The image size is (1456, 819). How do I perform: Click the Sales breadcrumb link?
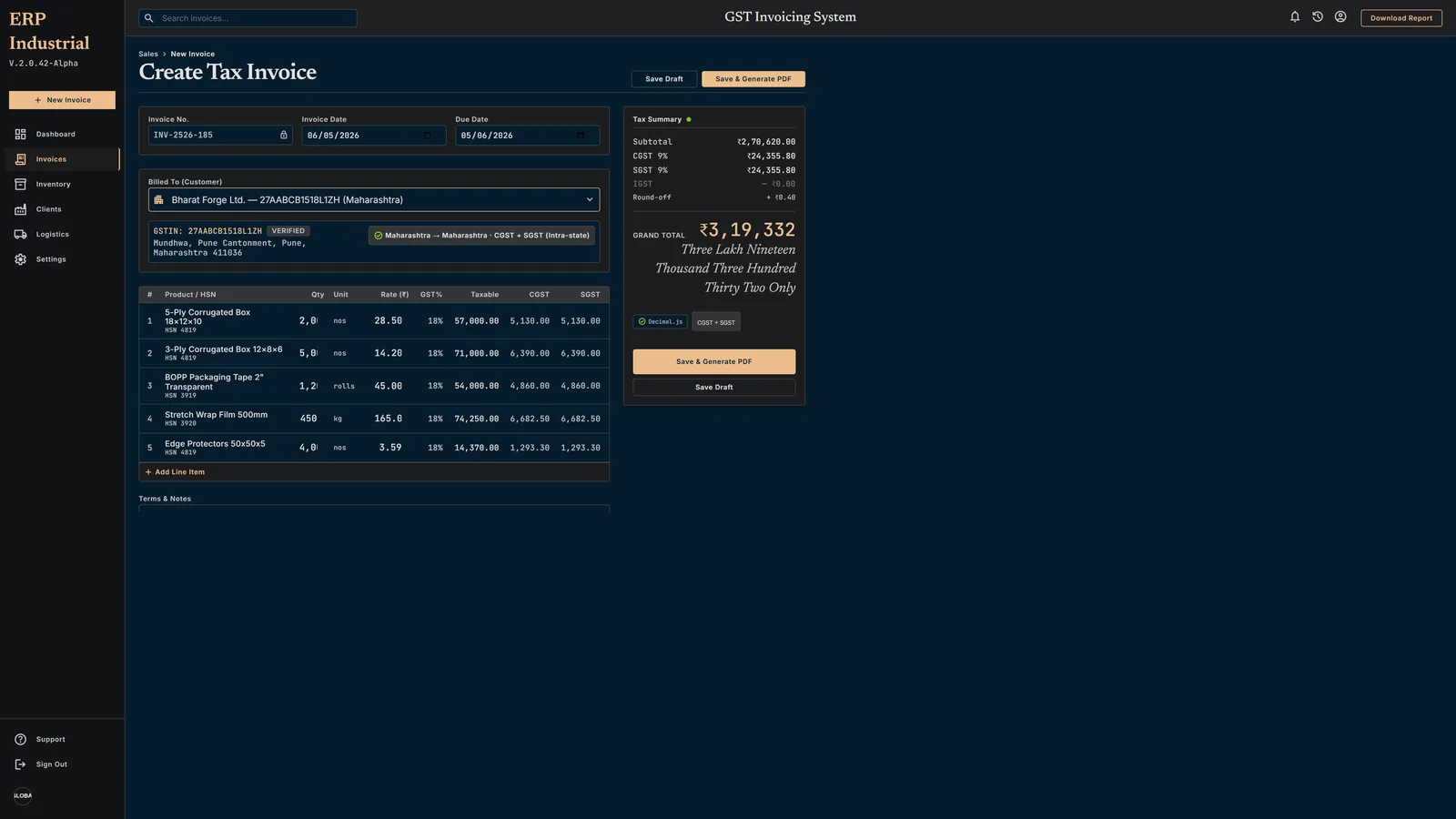point(148,55)
